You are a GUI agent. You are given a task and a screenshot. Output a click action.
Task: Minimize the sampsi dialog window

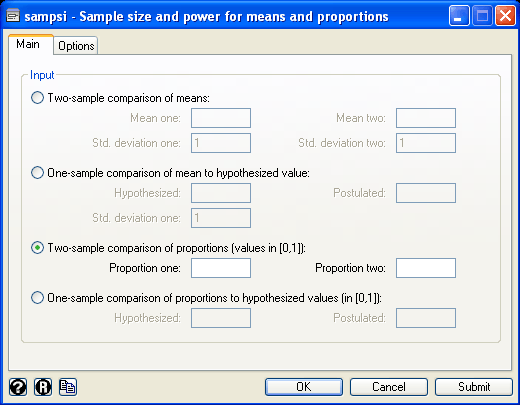459,16
